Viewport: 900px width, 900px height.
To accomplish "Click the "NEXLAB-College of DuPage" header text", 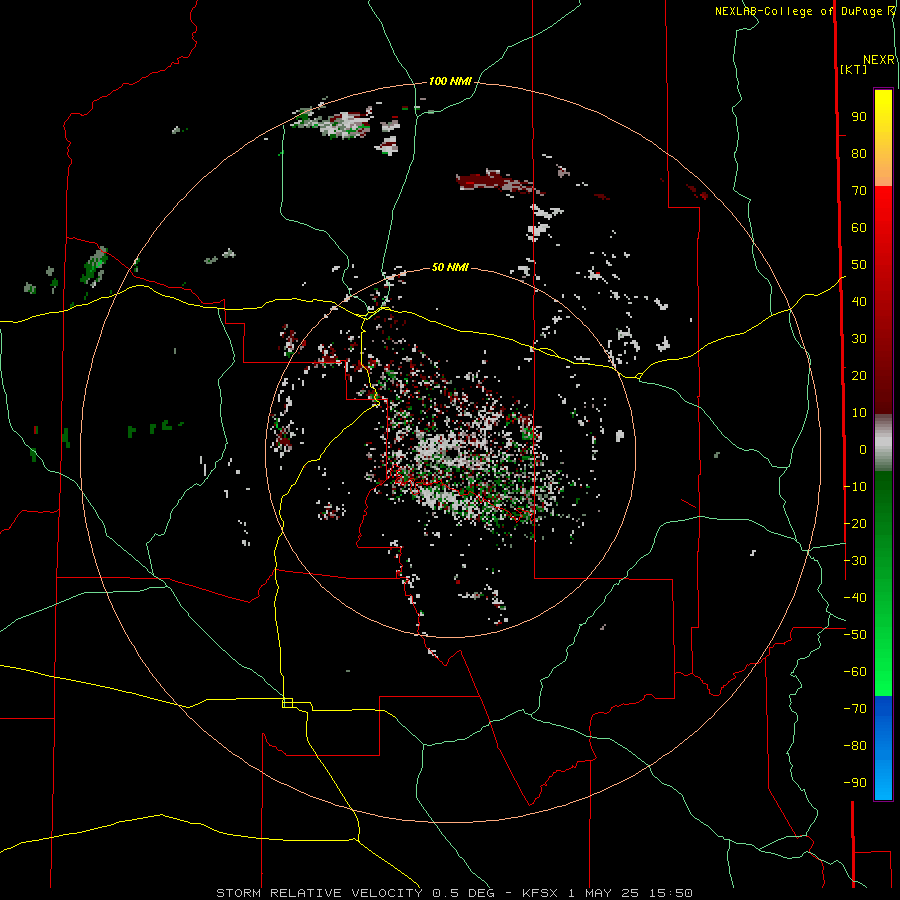I will (800, 11).
